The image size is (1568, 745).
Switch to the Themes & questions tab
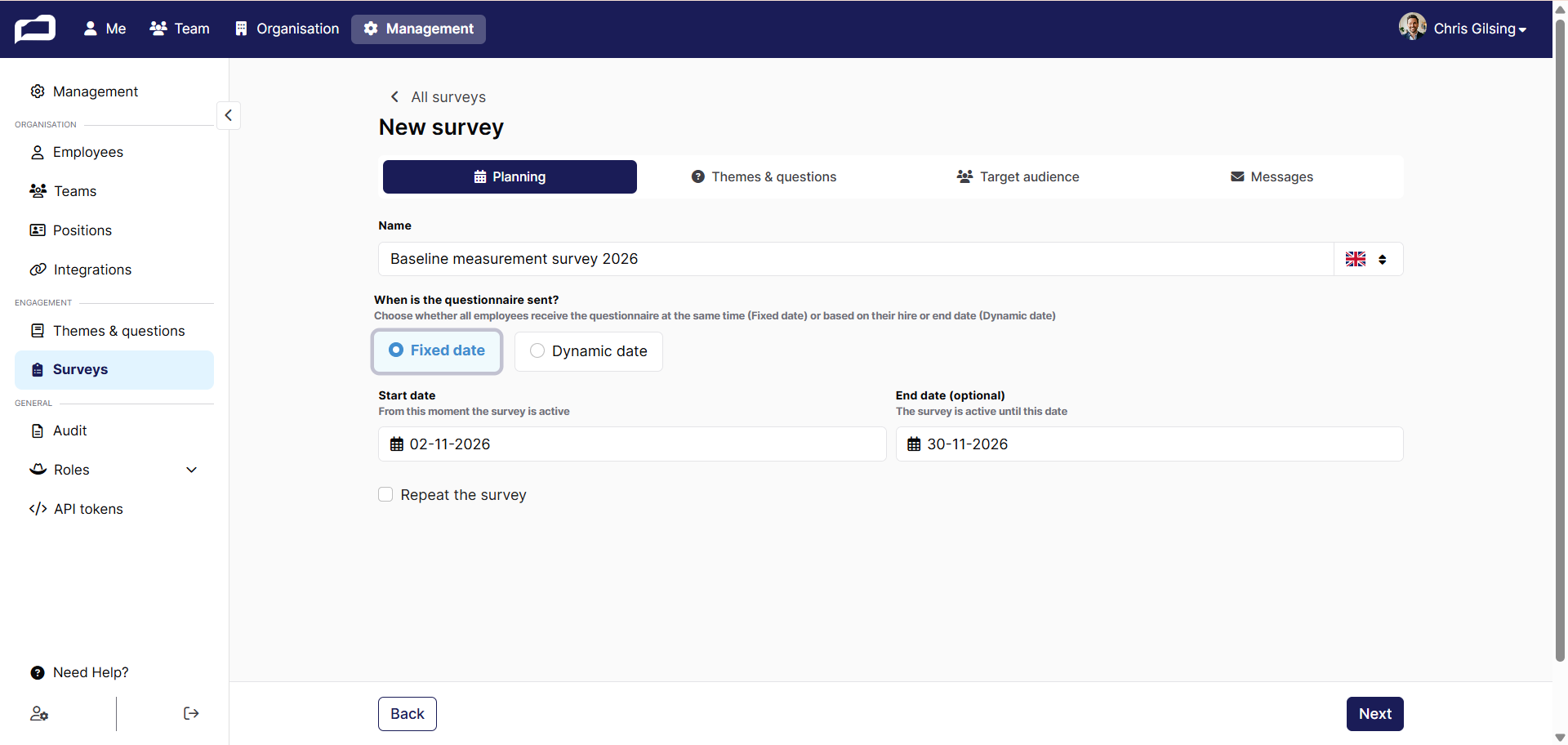point(764,176)
